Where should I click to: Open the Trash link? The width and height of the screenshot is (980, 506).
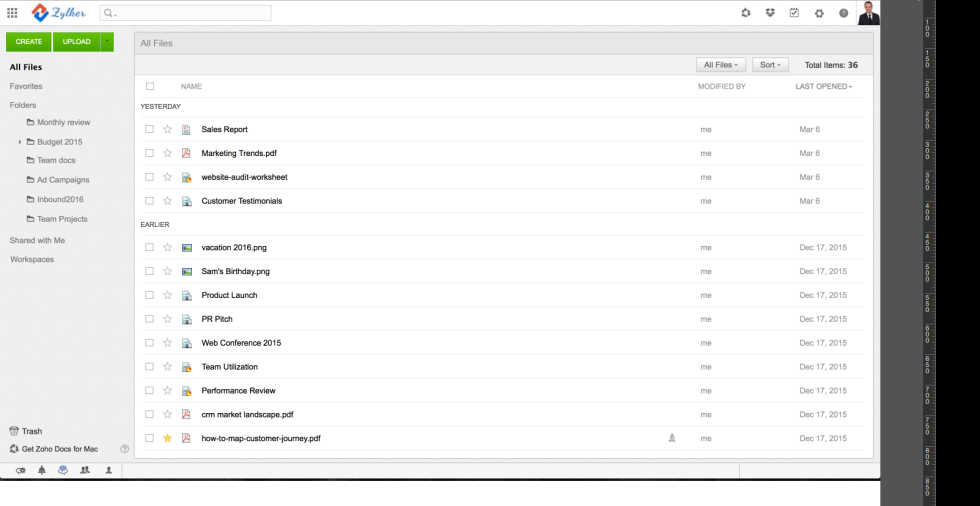pyautogui.click(x=32, y=431)
